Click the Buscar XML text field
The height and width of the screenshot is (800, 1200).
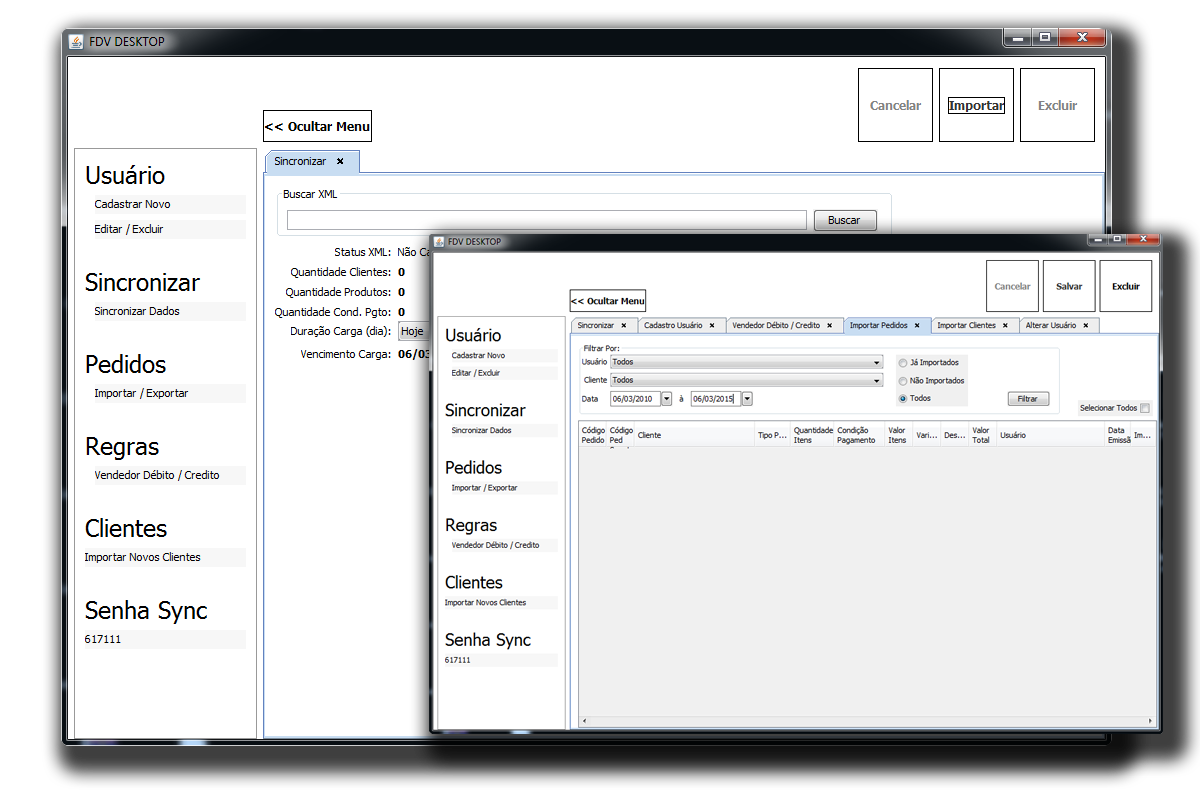coord(546,220)
